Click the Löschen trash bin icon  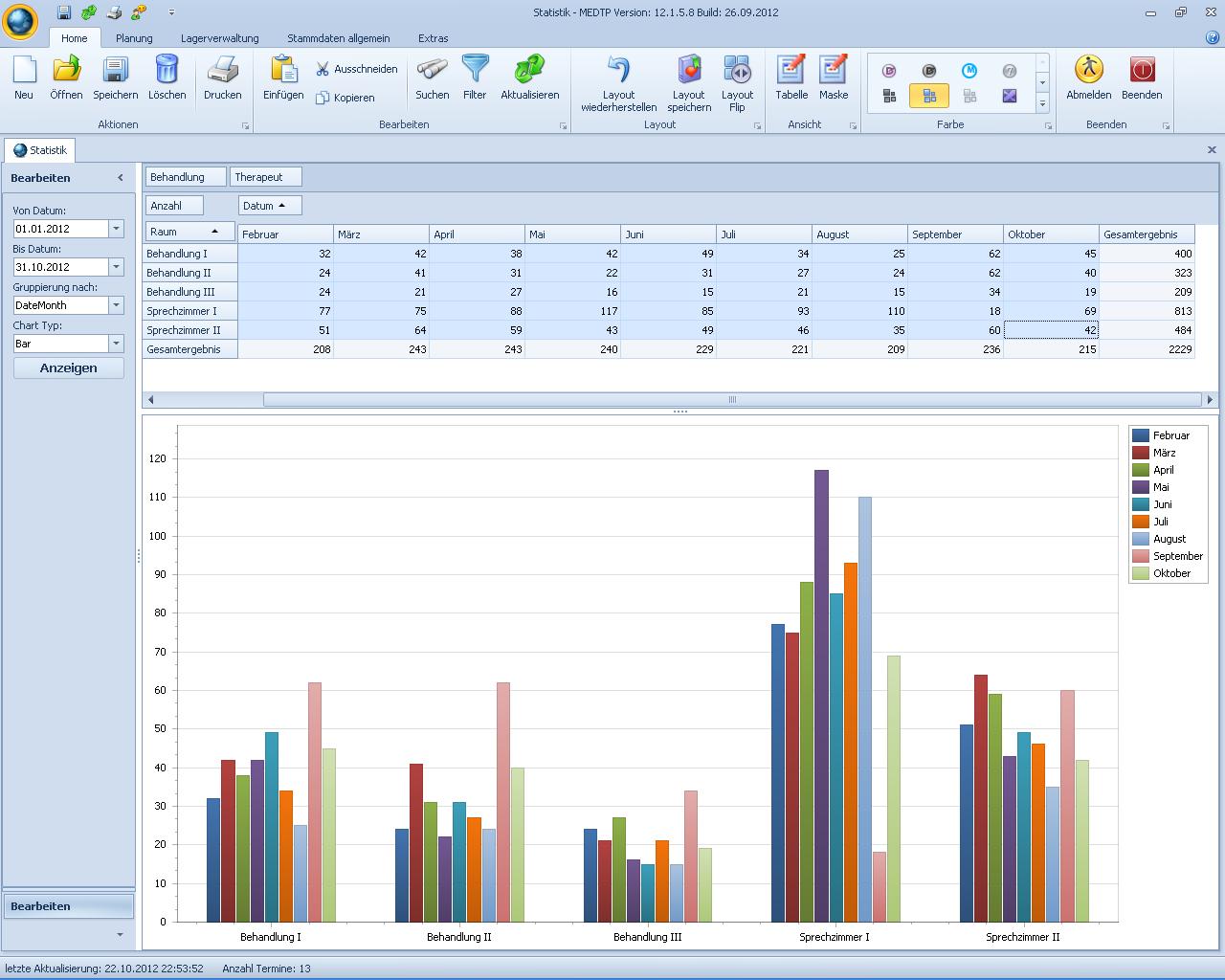tap(167, 71)
